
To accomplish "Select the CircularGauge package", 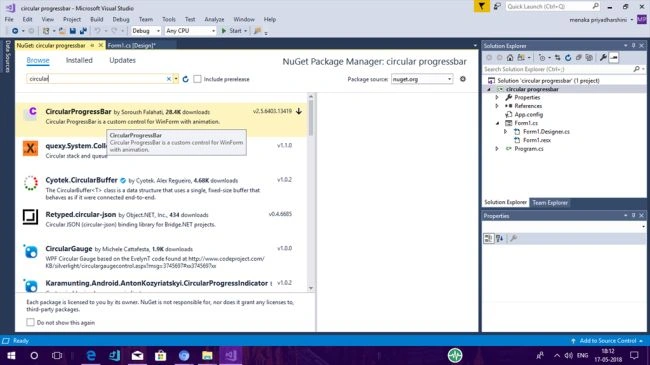I will click(x=162, y=257).
